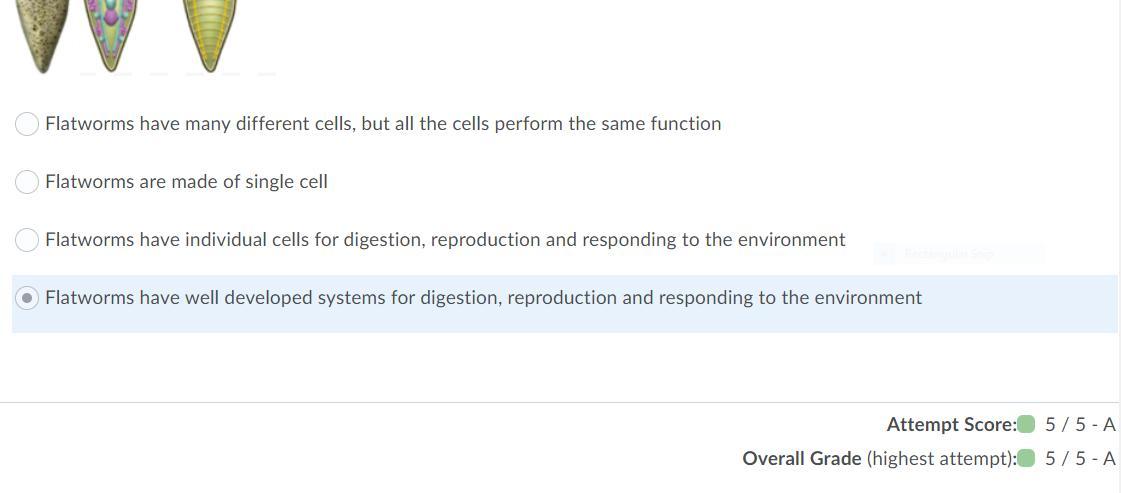Click the '(highest attempt):' text
Viewport: 1121px width, 493px height.
click(940, 459)
